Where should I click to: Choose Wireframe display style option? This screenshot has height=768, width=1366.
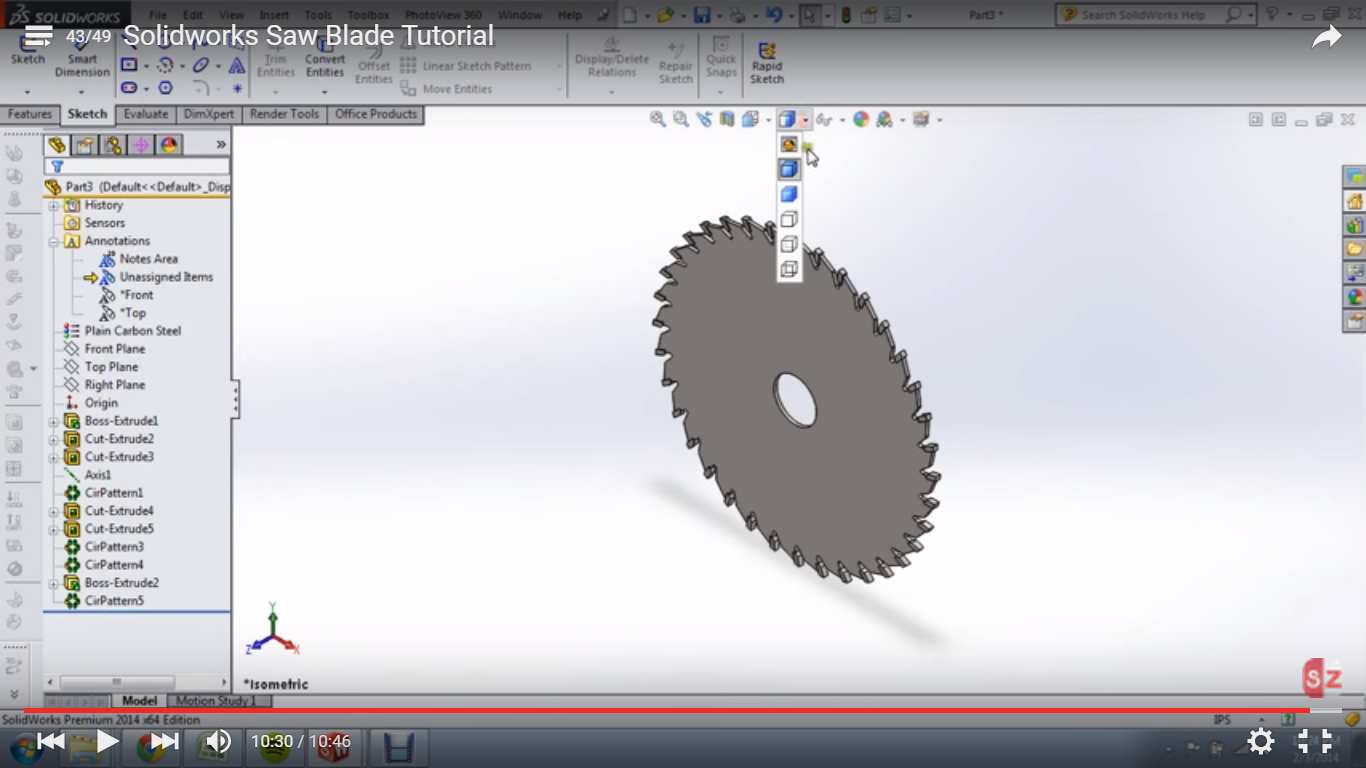(x=789, y=269)
